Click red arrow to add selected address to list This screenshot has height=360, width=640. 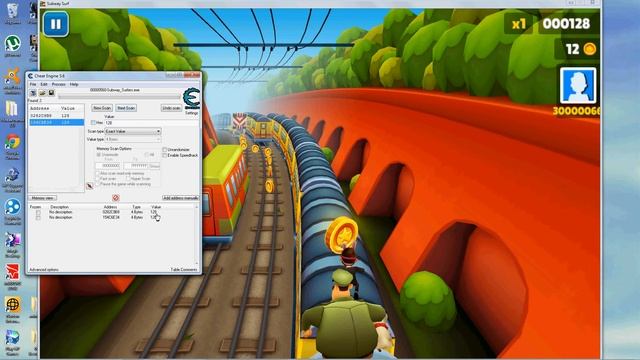(x=90, y=186)
